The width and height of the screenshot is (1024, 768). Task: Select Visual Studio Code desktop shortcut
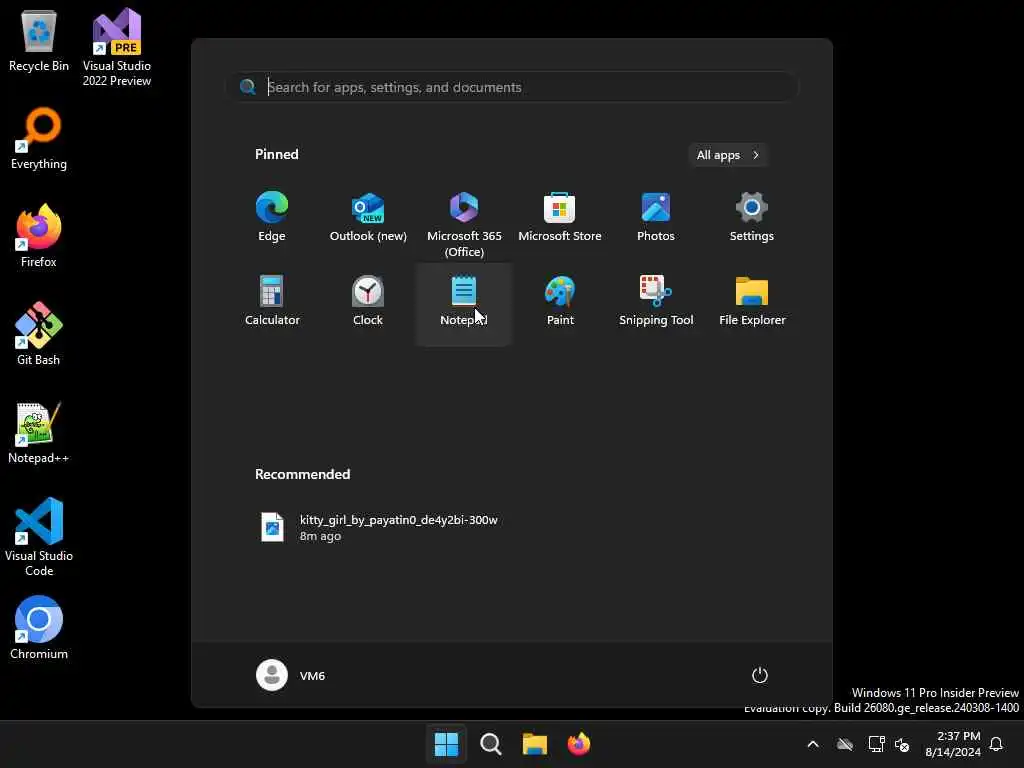coord(39,537)
